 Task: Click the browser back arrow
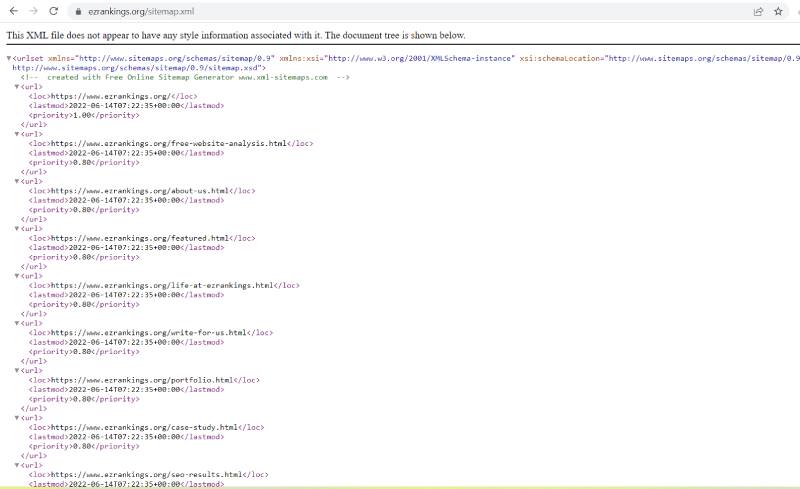click(x=11, y=11)
